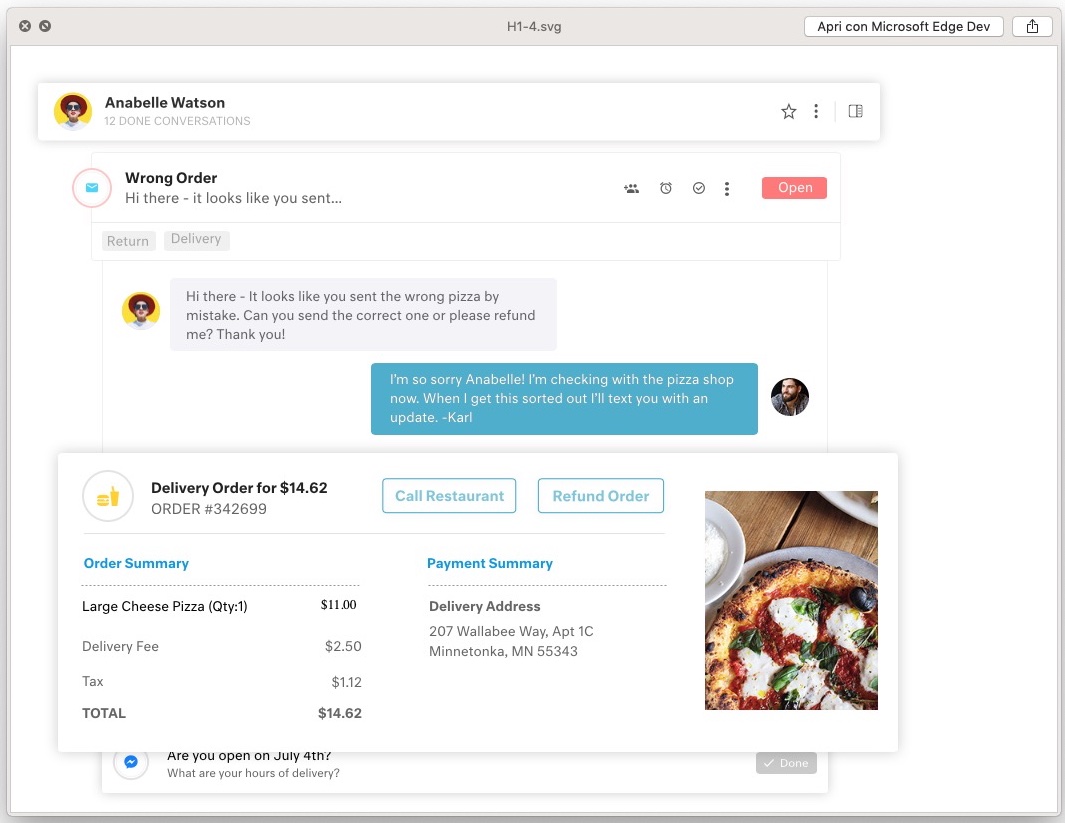Viewport: 1065px width, 823px height.
Task: Click the $1.12 tax amount
Action: [346, 682]
